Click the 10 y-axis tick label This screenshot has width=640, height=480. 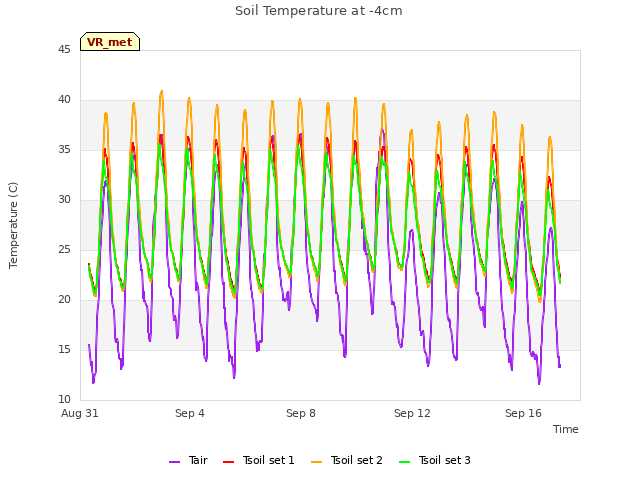pyautogui.click(x=64, y=399)
